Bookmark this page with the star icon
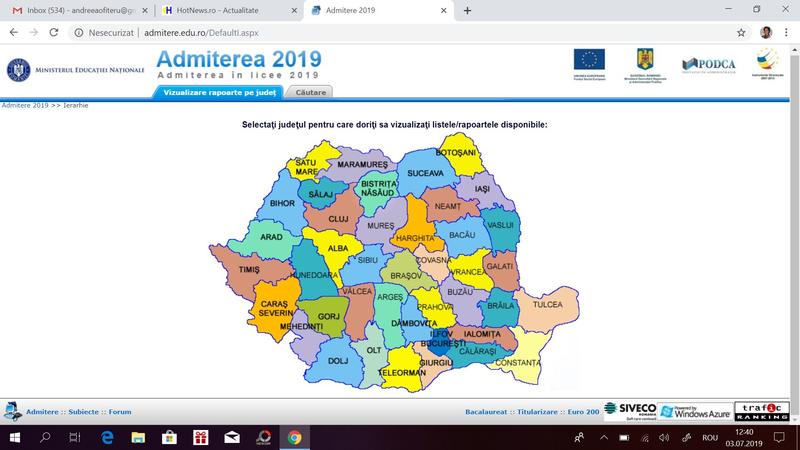 741,32
